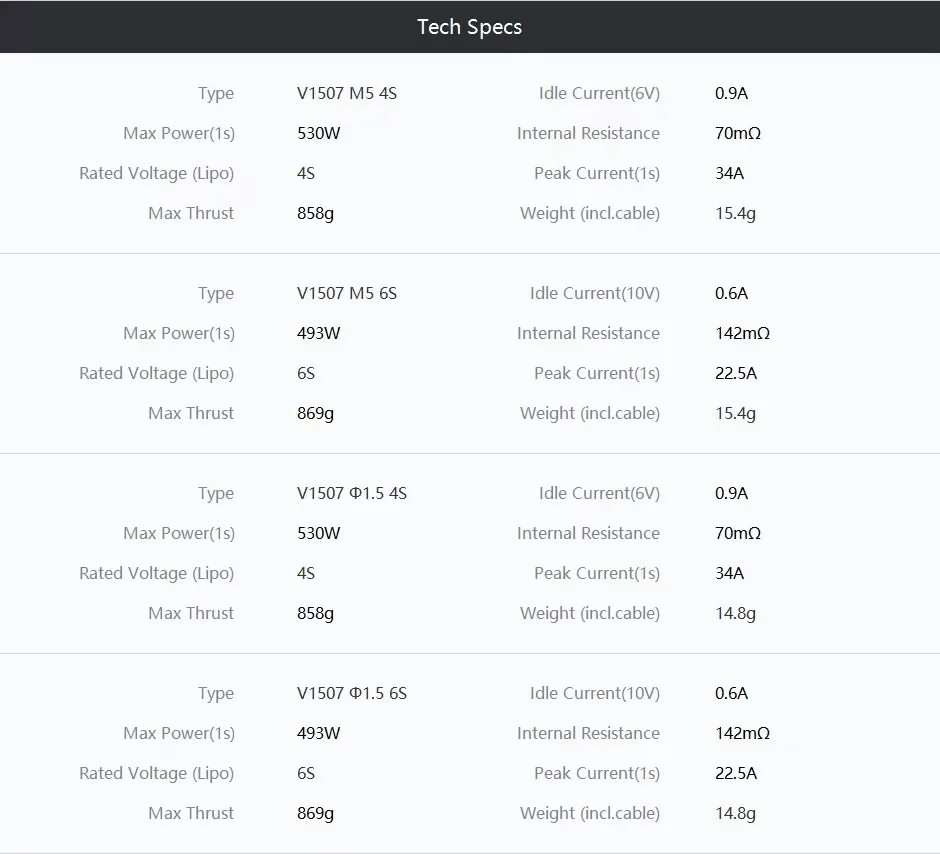Click Internal Resistance label in Φ1.5 6S block
940x854 pixels.
point(588,734)
